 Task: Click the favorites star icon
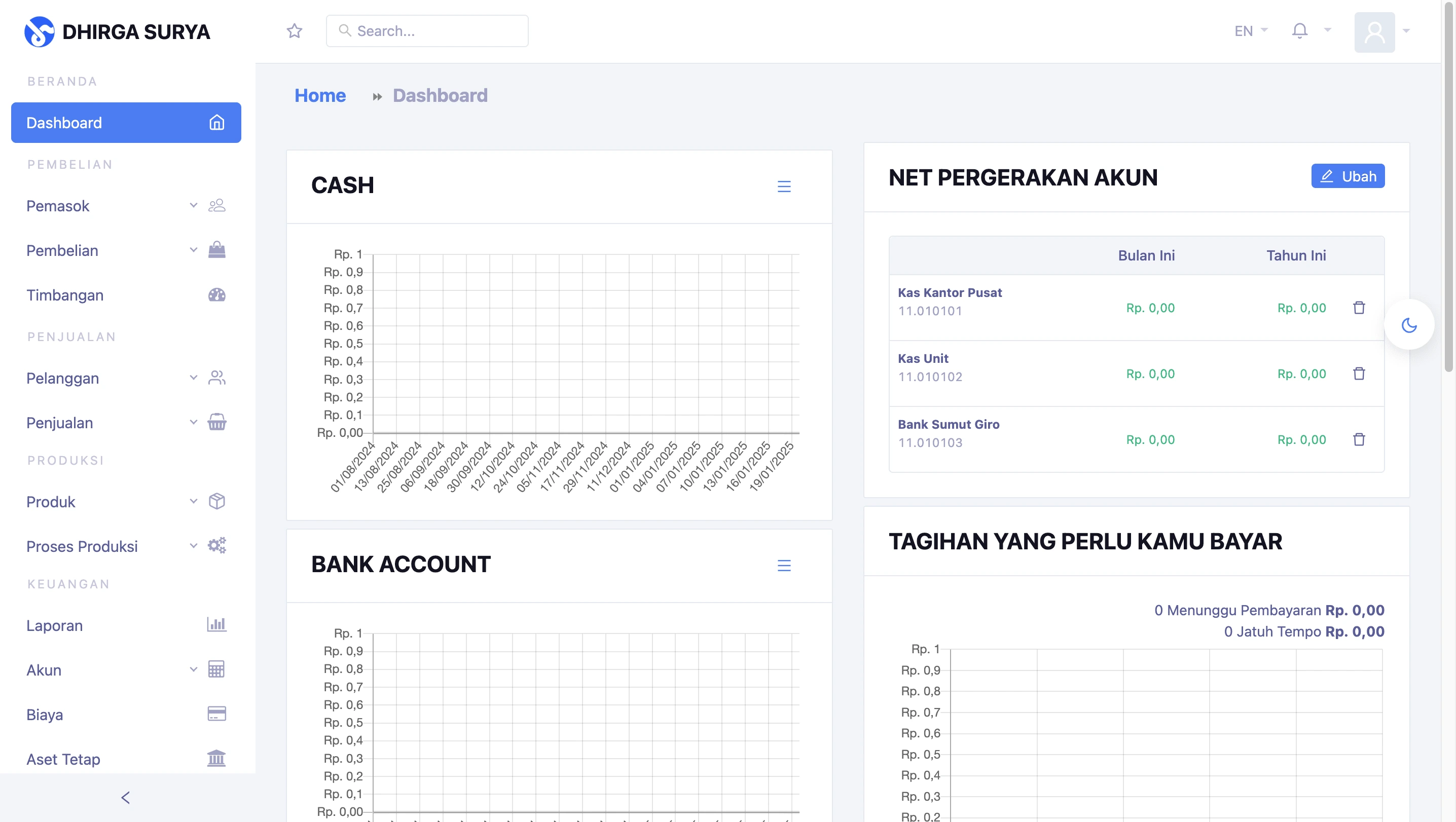[x=295, y=30]
